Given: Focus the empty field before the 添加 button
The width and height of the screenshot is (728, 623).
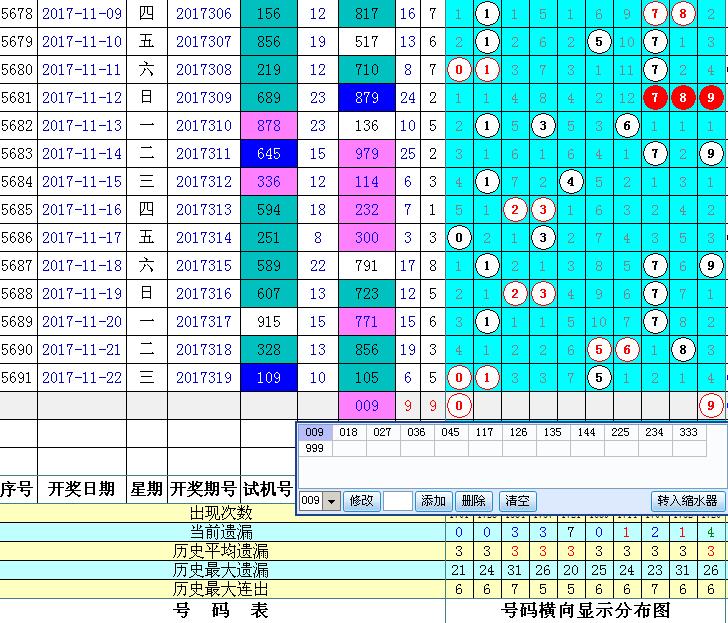Looking at the screenshot, I should click(397, 501).
